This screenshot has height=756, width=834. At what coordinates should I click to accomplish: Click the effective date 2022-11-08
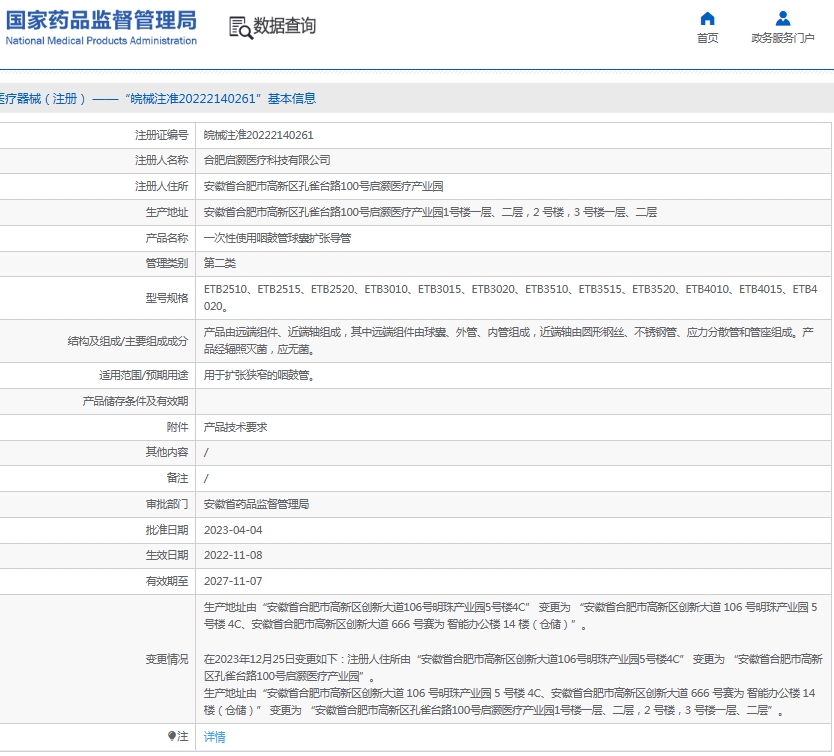pos(233,555)
